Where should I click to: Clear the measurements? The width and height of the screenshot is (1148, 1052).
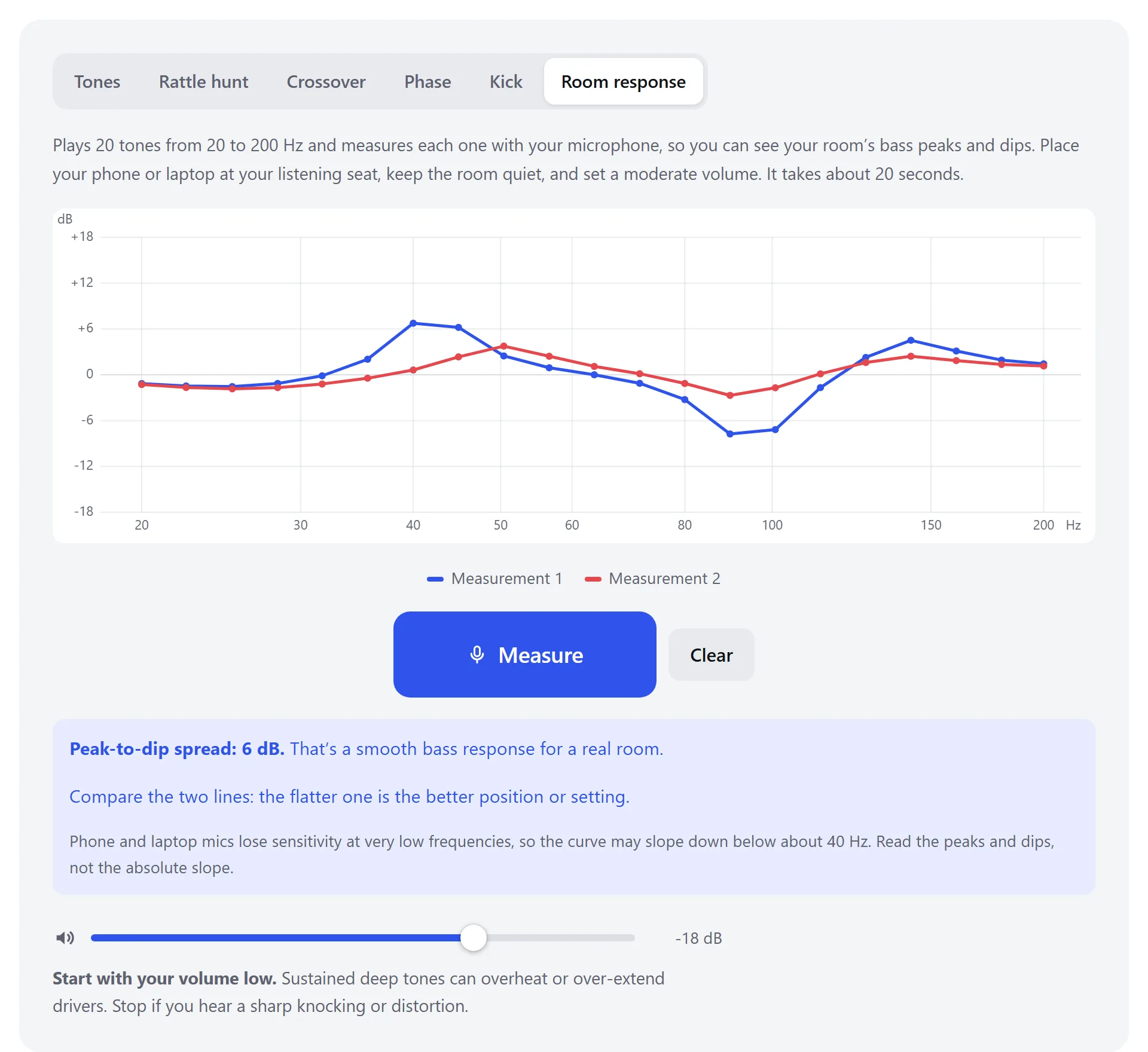pyautogui.click(x=711, y=655)
